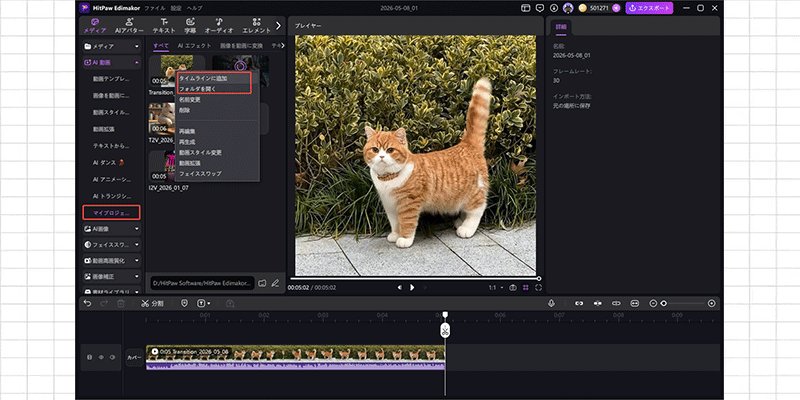Play the video in the player

pos(412,288)
